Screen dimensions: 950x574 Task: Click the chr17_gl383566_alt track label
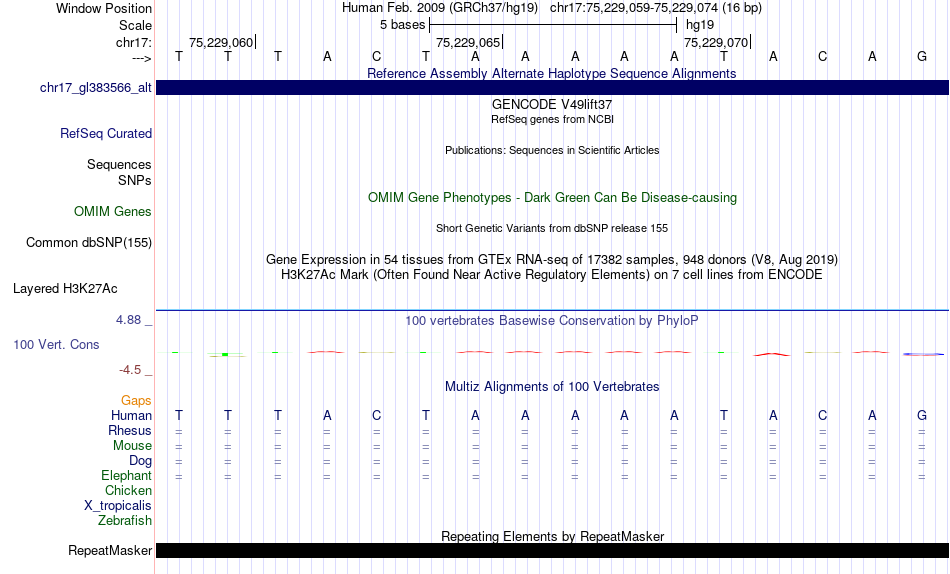pos(96,87)
